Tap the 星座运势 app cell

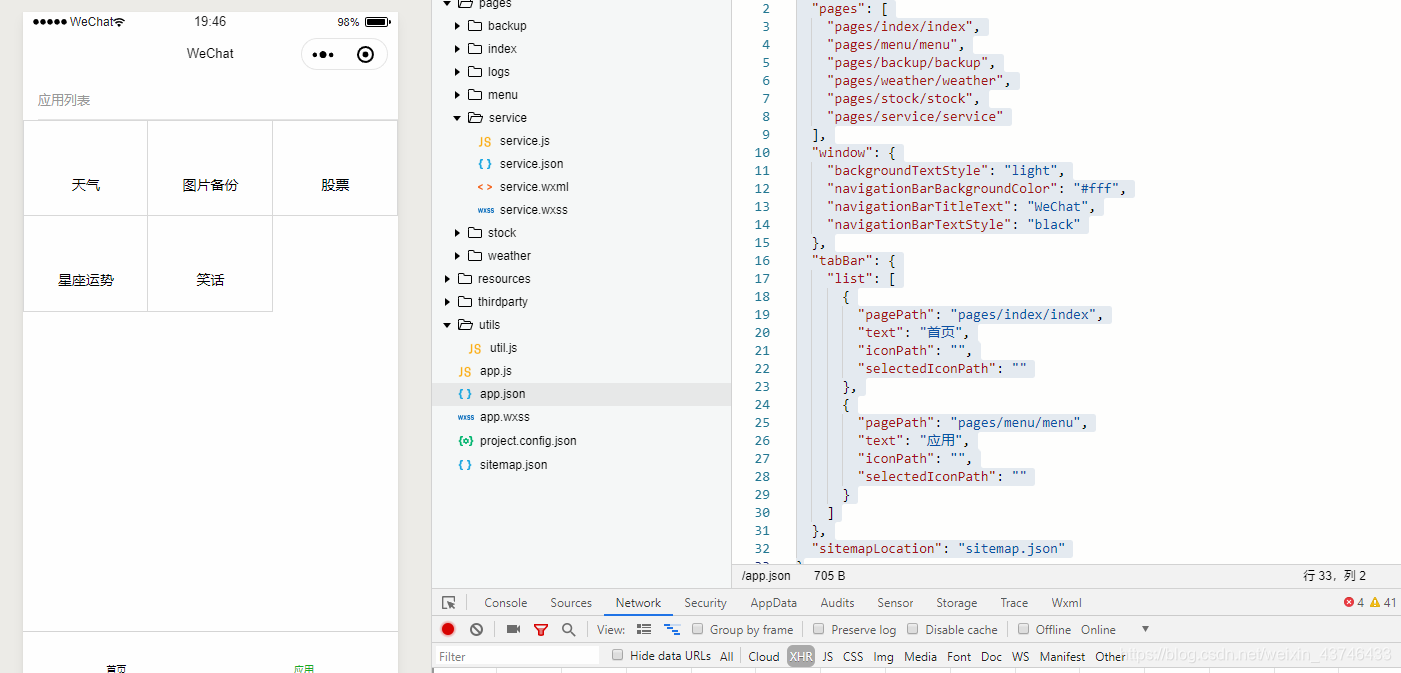pyautogui.click(x=86, y=264)
